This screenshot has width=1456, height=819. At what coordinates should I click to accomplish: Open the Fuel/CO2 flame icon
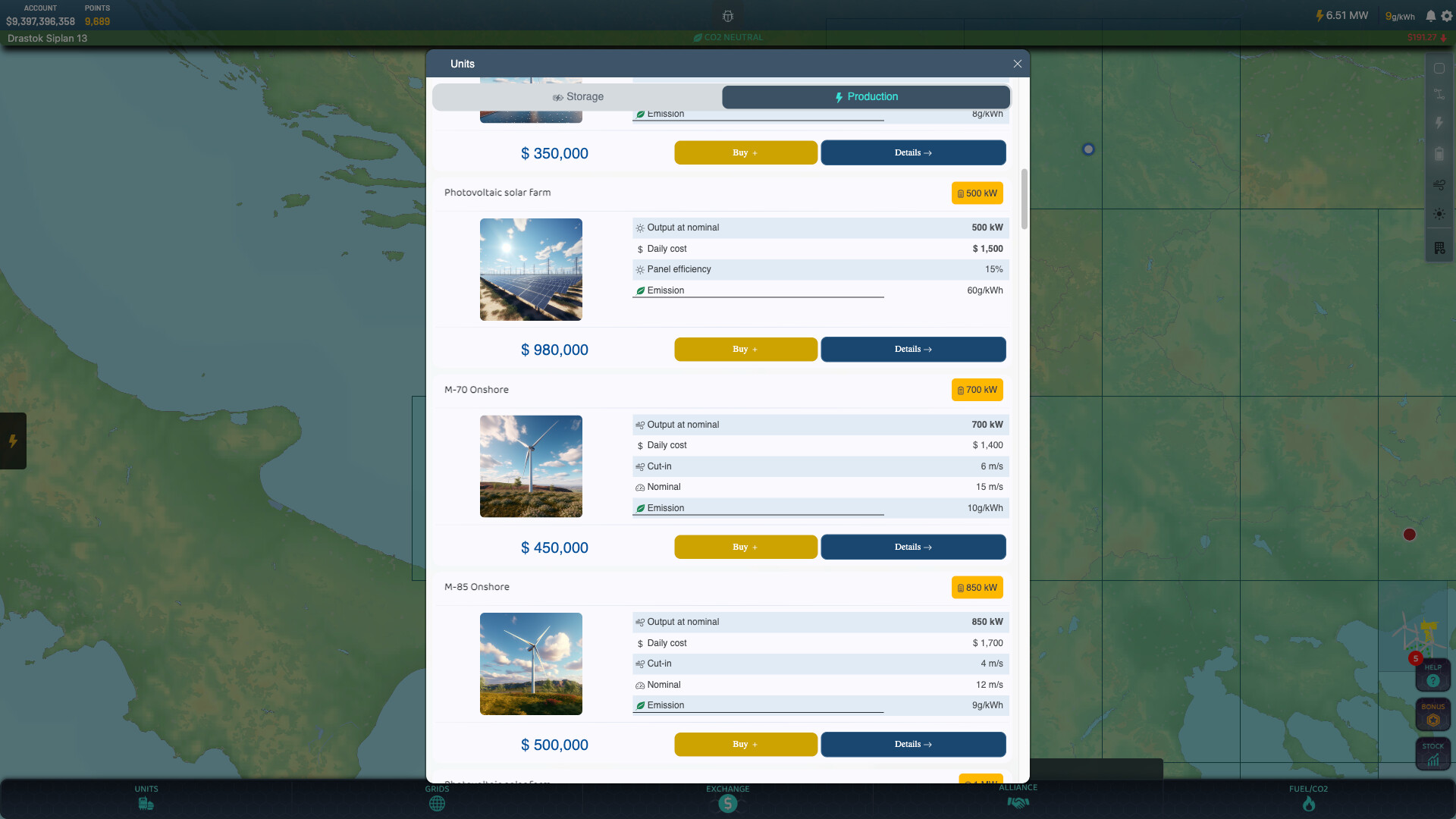coord(1308,801)
